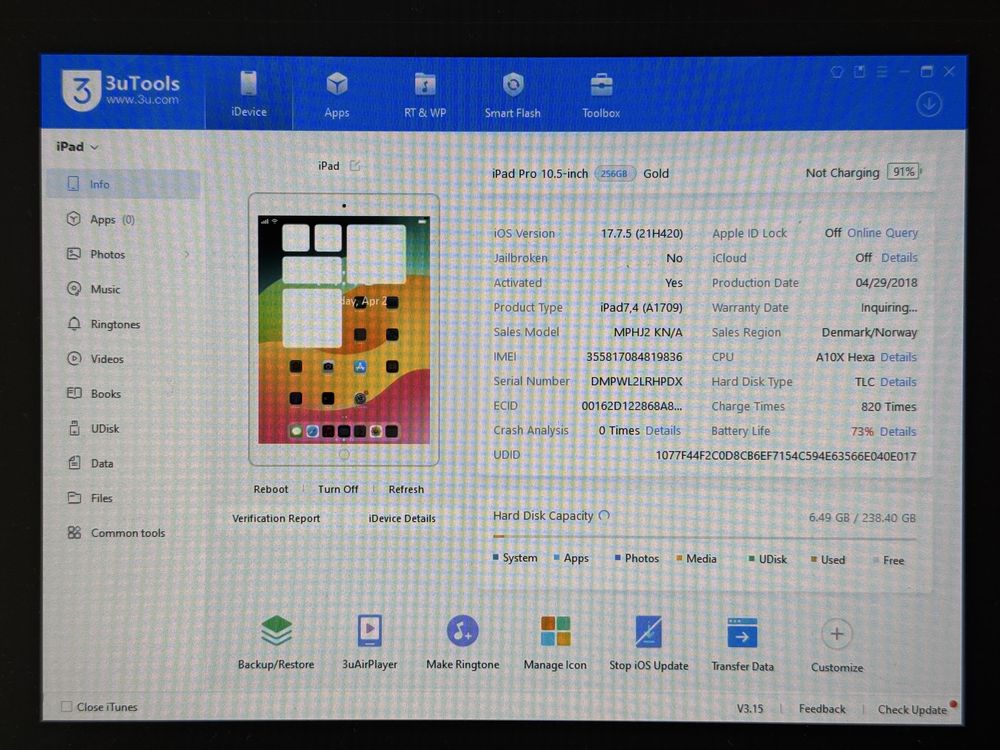This screenshot has width=1000, height=750.
Task: Click the UDID value string
Action: point(786,456)
